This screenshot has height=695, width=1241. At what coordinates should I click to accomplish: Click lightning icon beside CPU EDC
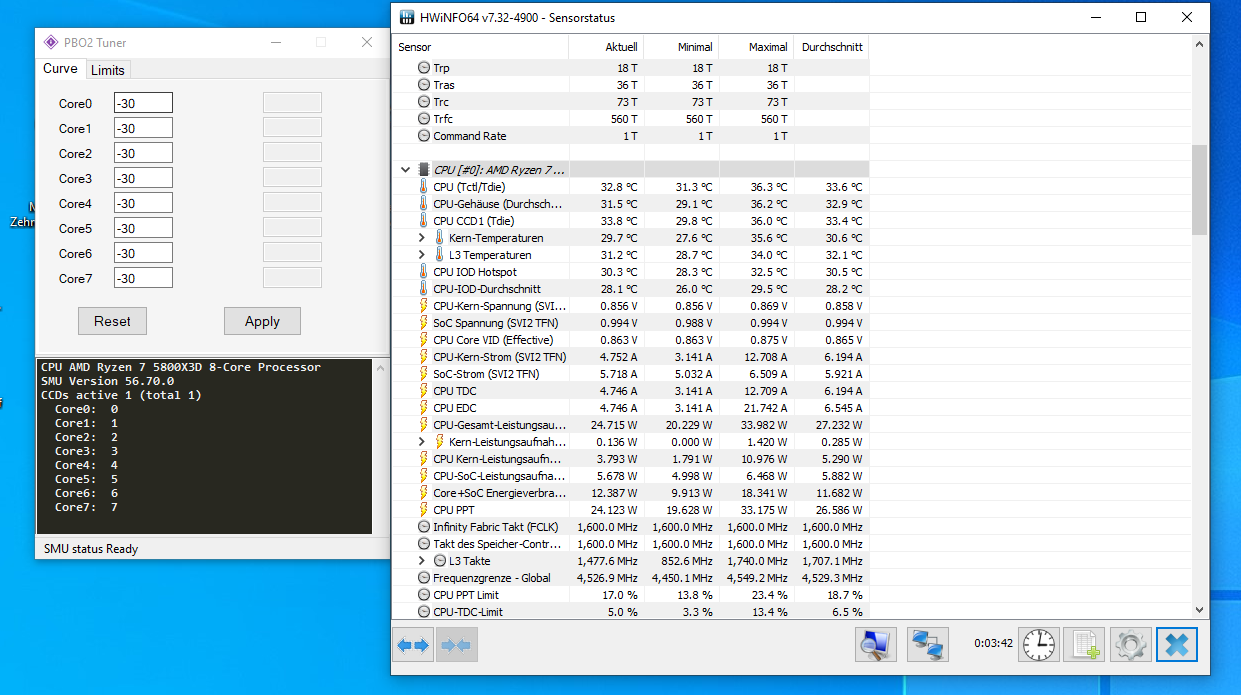click(424, 408)
